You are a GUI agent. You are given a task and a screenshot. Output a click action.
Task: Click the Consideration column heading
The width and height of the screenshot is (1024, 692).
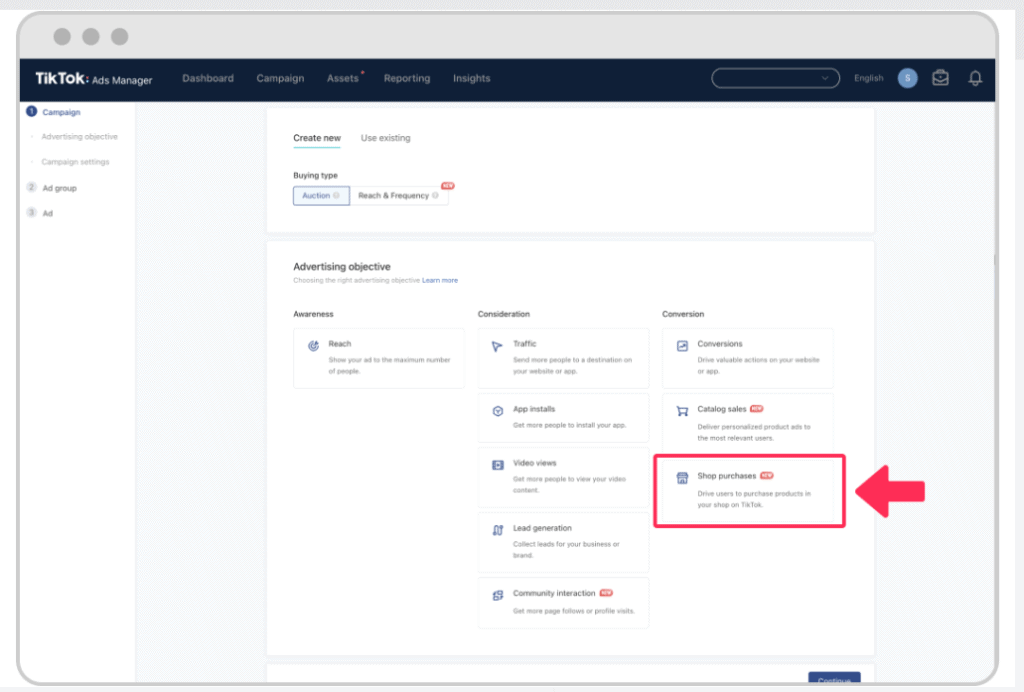[x=504, y=314]
